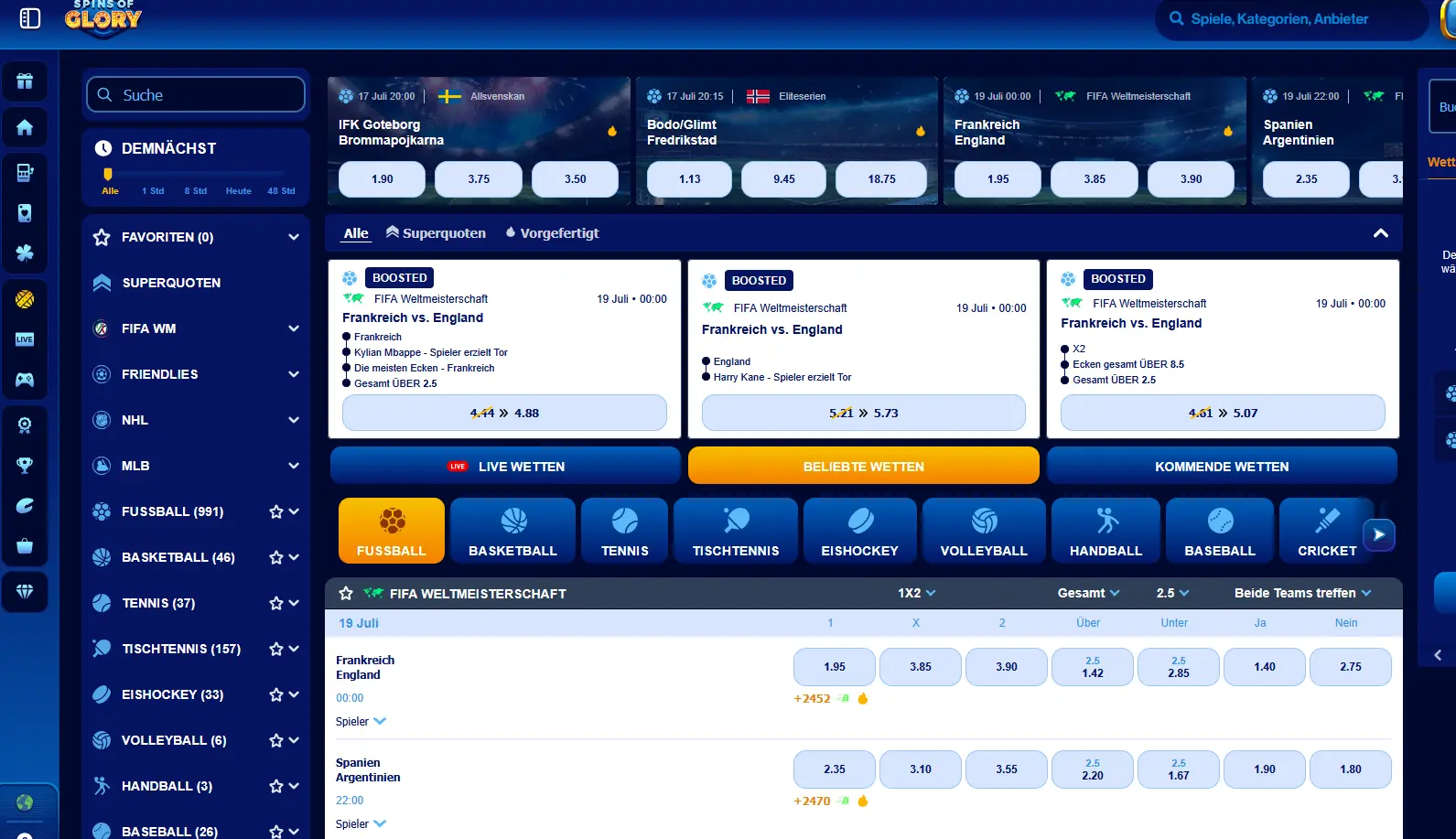Open the shopping bag shop icon
The width and height of the screenshot is (1456, 839).
[25, 546]
